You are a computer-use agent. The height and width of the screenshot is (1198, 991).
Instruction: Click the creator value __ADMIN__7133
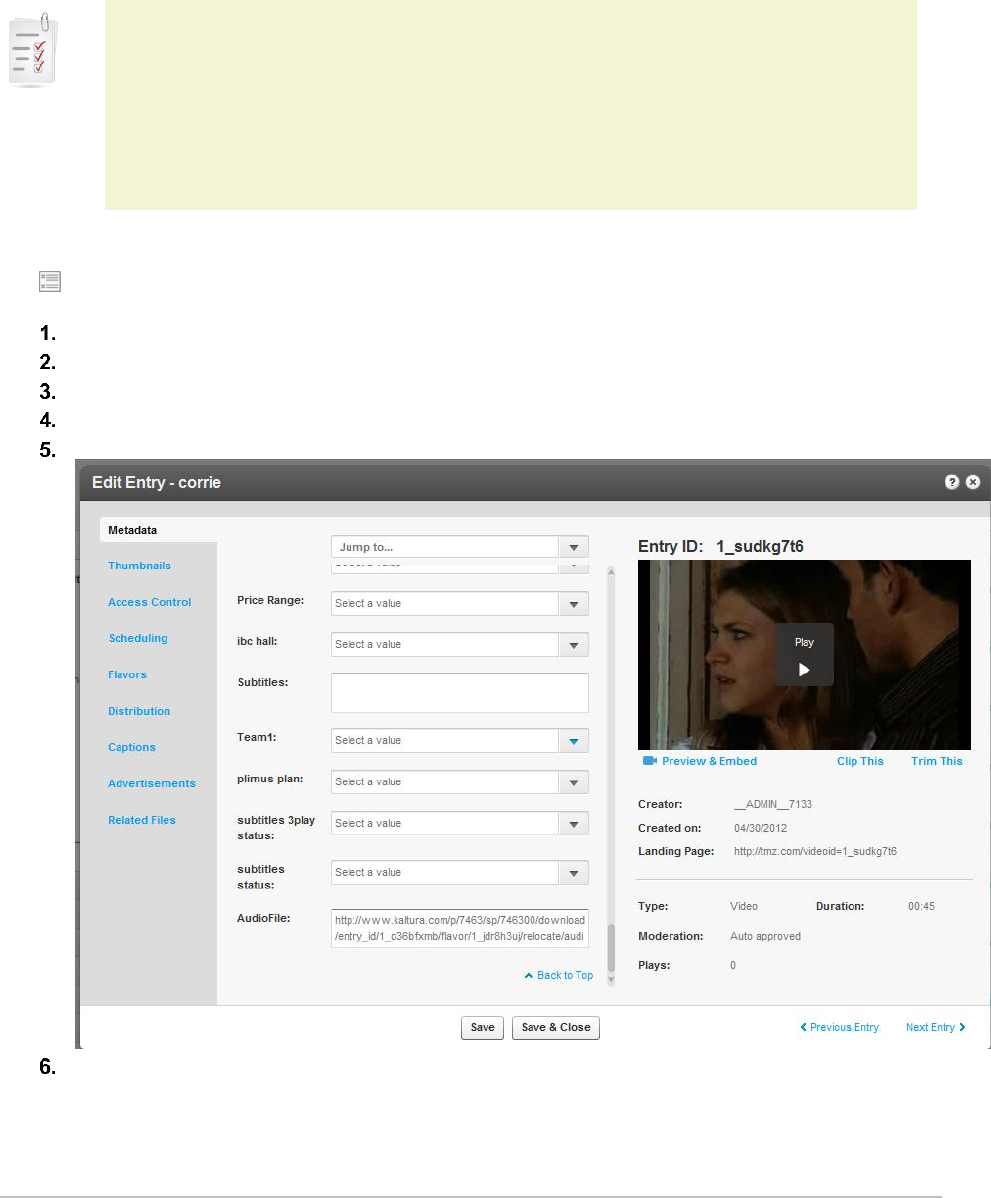pyautogui.click(x=772, y=805)
